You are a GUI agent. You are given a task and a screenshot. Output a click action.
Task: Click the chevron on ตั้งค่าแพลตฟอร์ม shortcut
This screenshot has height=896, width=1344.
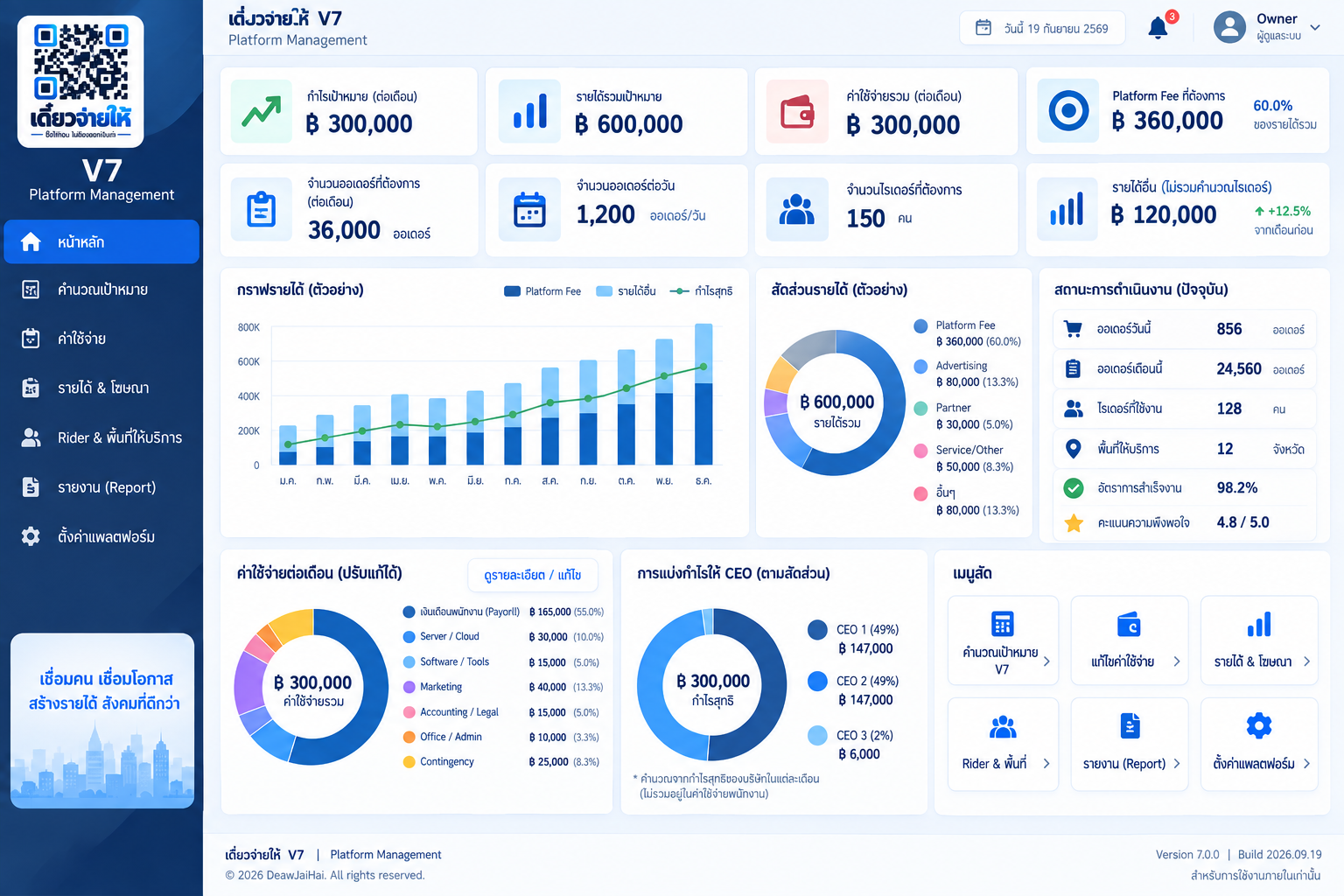coord(1306,764)
